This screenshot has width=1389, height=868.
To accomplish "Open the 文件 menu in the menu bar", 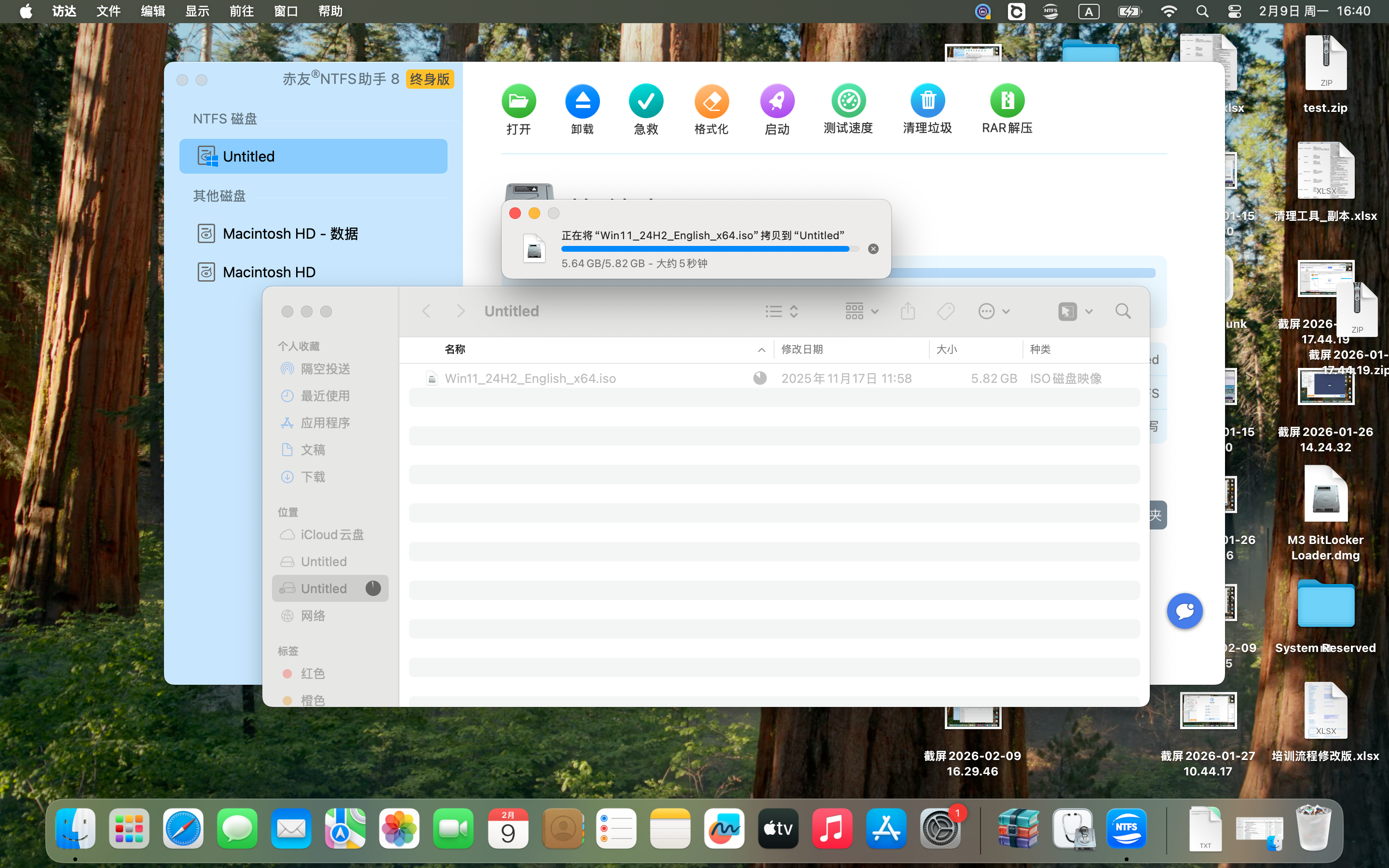I will click(108, 11).
